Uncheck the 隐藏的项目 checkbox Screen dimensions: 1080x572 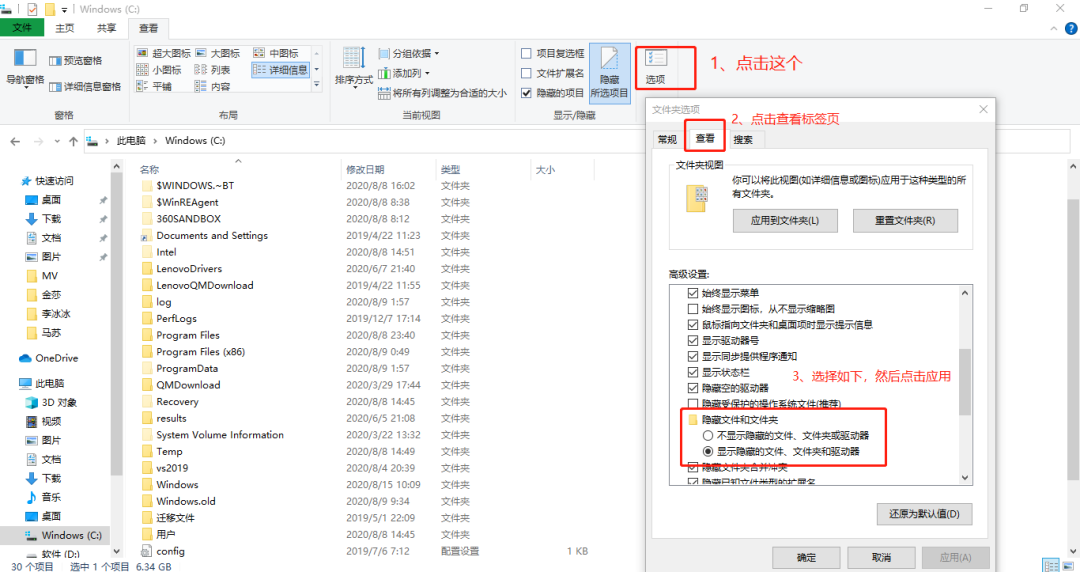pyautogui.click(x=527, y=93)
